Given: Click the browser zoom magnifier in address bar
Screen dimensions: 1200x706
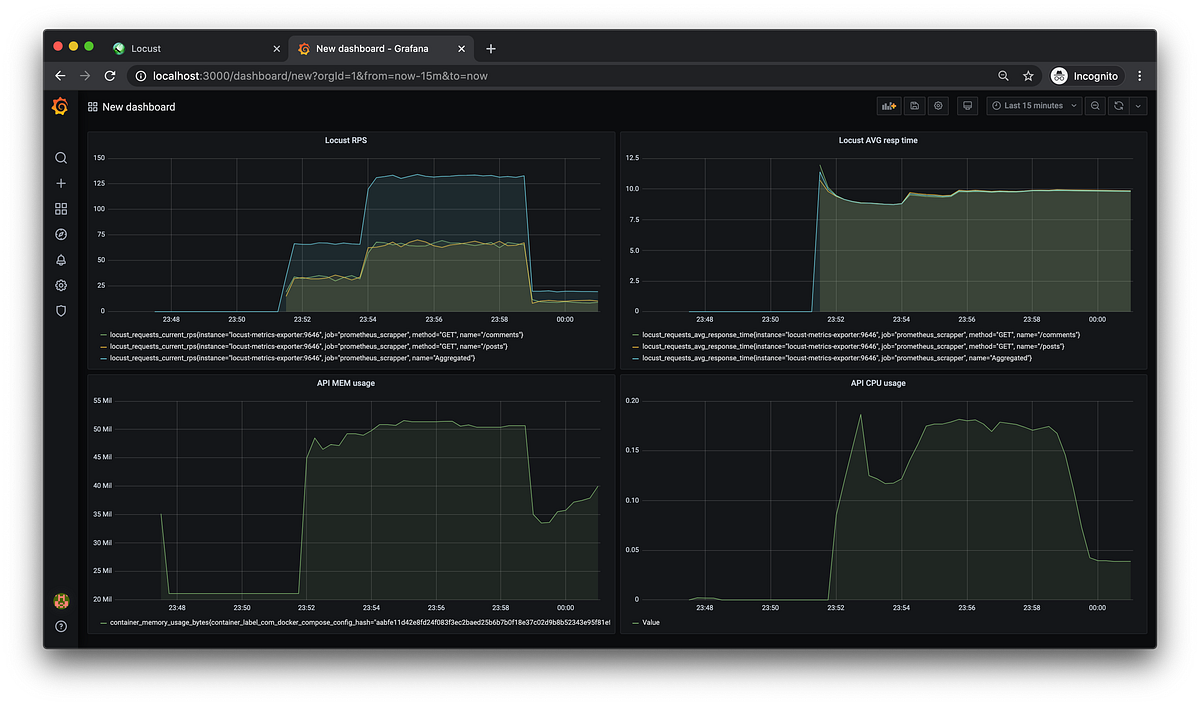Looking at the screenshot, I should 1003,76.
